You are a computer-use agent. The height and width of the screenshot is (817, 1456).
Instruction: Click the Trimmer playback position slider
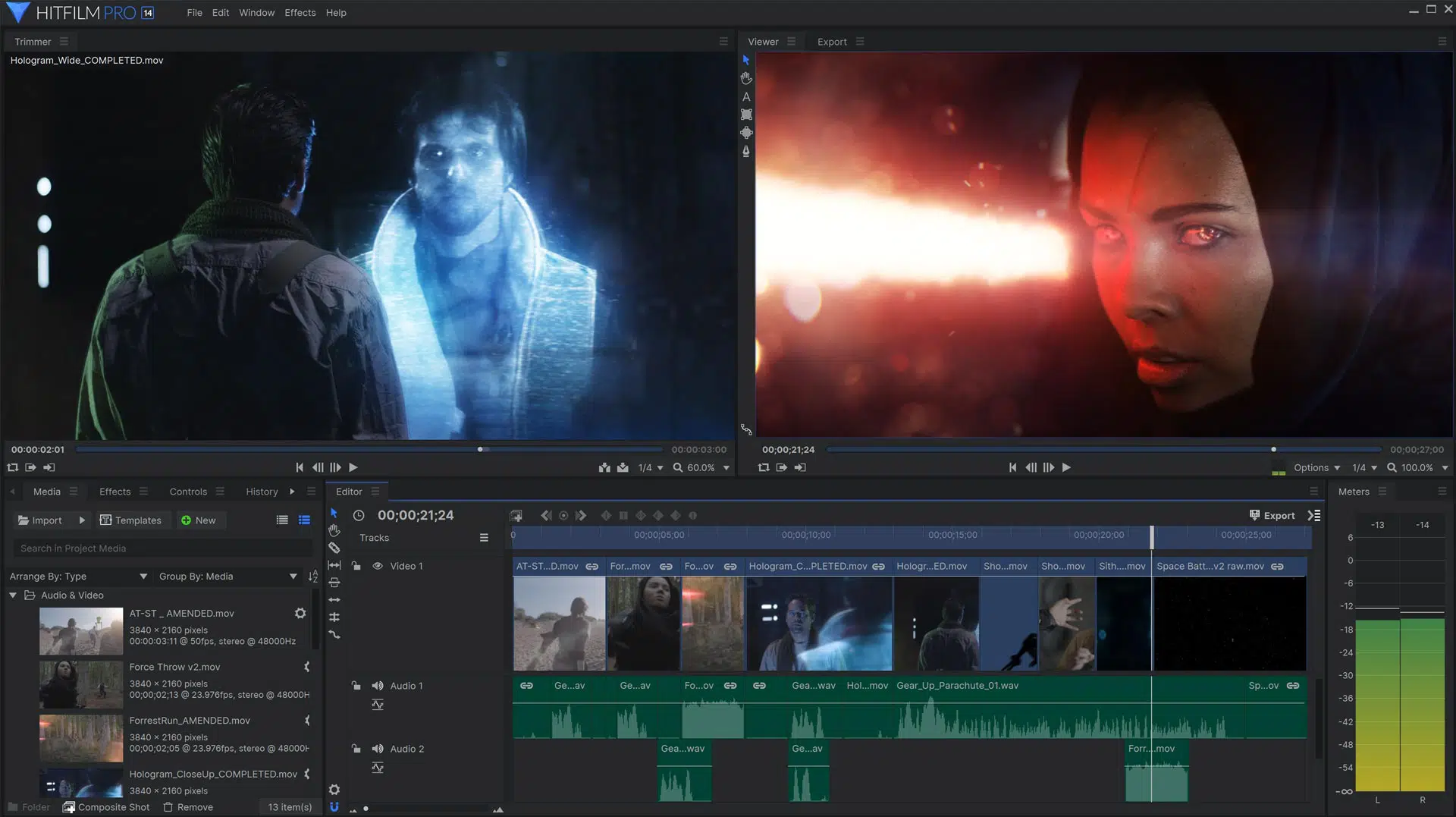pyautogui.click(x=479, y=449)
